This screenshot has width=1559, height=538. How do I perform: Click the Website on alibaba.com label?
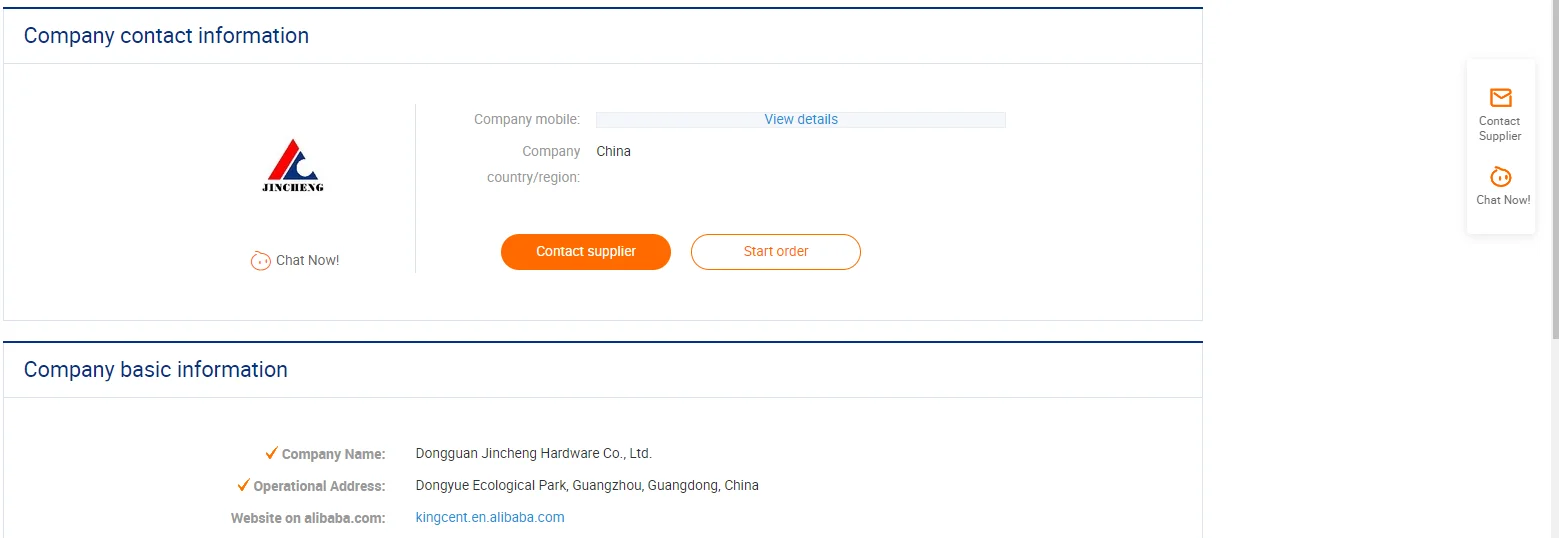[x=308, y=518]
